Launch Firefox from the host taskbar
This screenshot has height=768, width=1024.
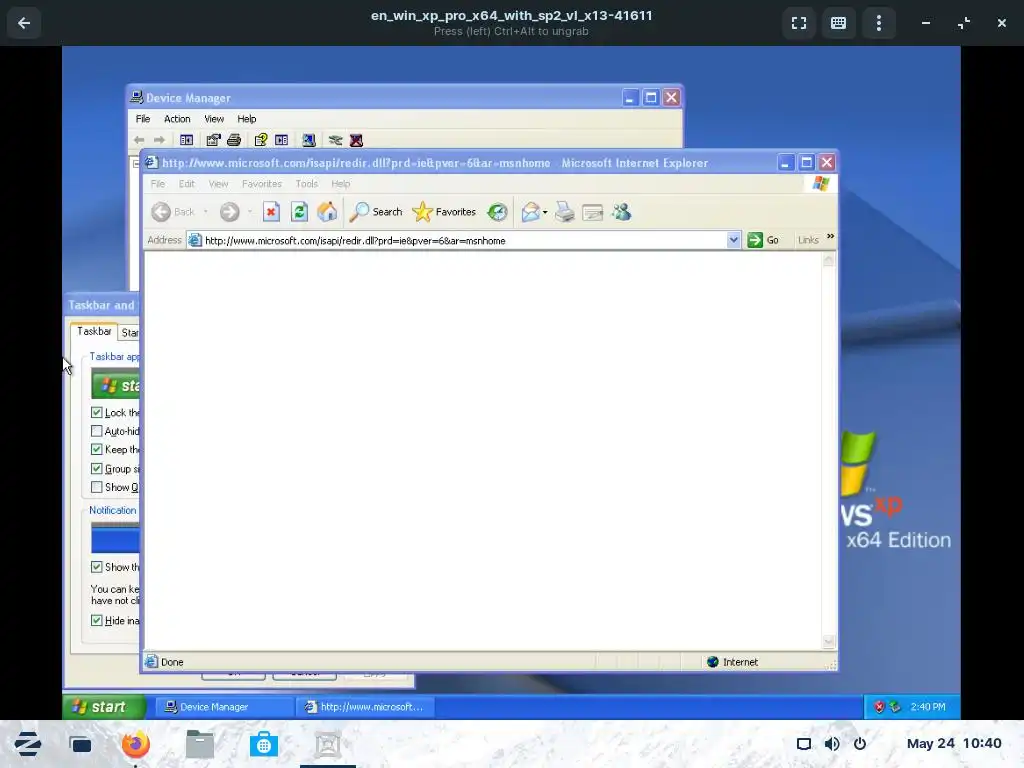click(x=136, y=744)
